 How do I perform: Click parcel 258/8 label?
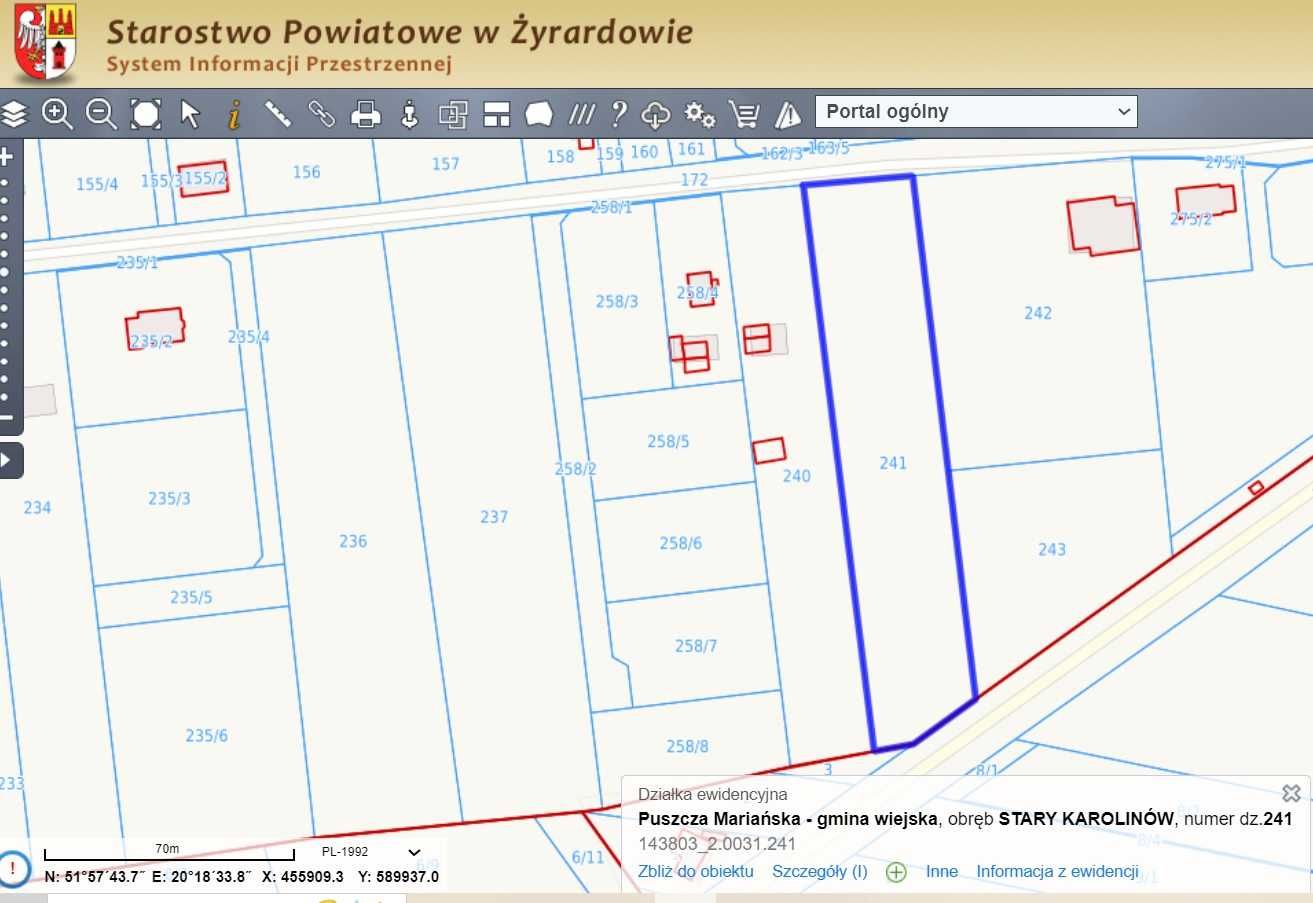coord(688,746)
